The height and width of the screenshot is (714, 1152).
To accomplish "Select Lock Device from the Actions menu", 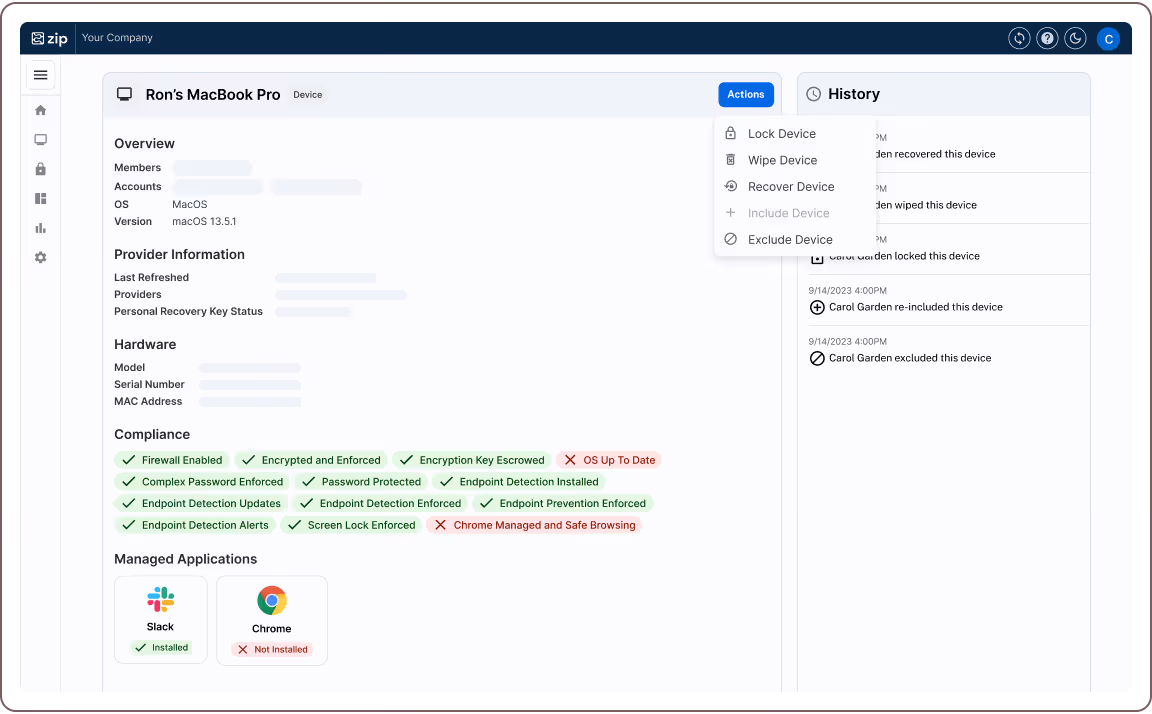I will point(782,133).
